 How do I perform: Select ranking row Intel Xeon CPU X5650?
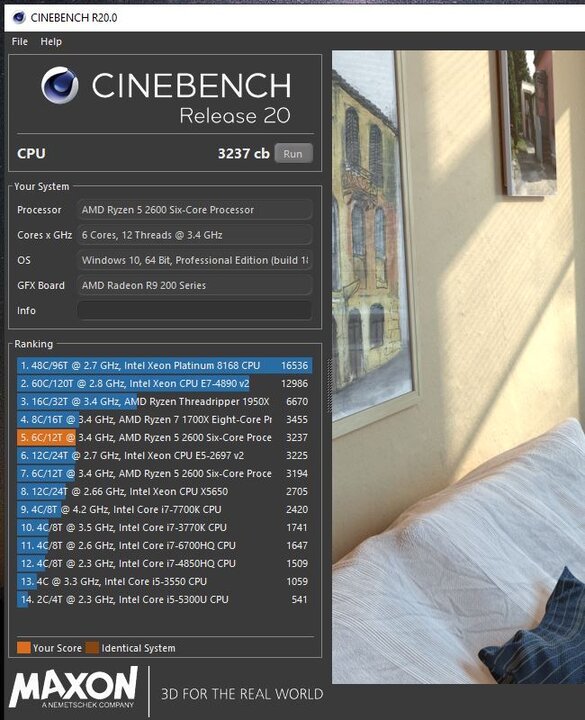(x=164, y=491)
